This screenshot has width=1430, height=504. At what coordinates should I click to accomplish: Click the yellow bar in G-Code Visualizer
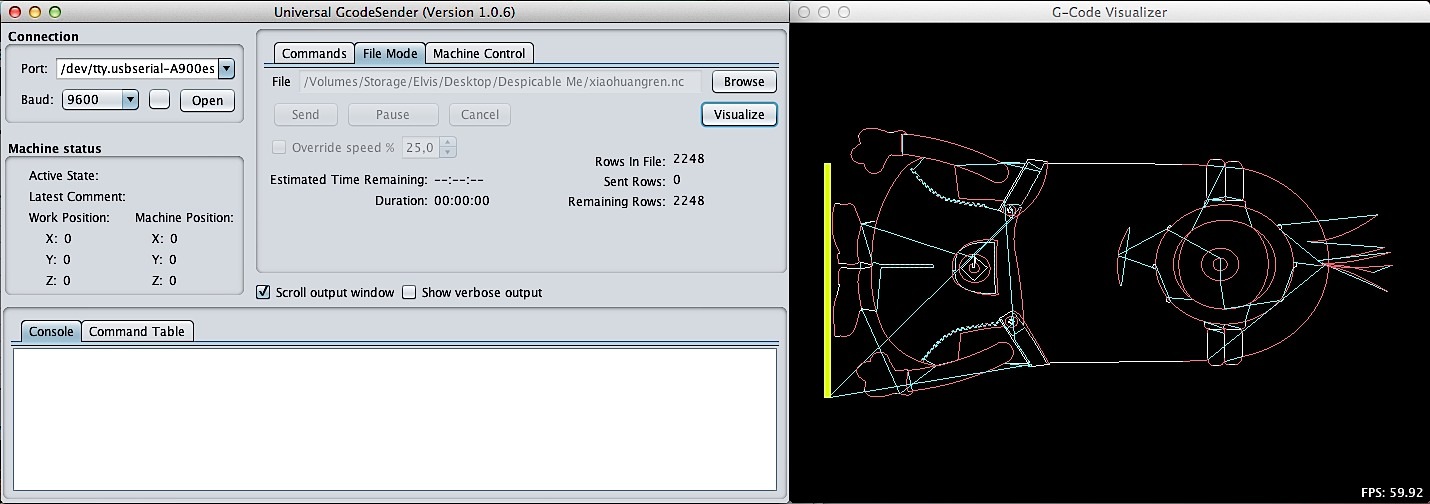tap(828, 280)
